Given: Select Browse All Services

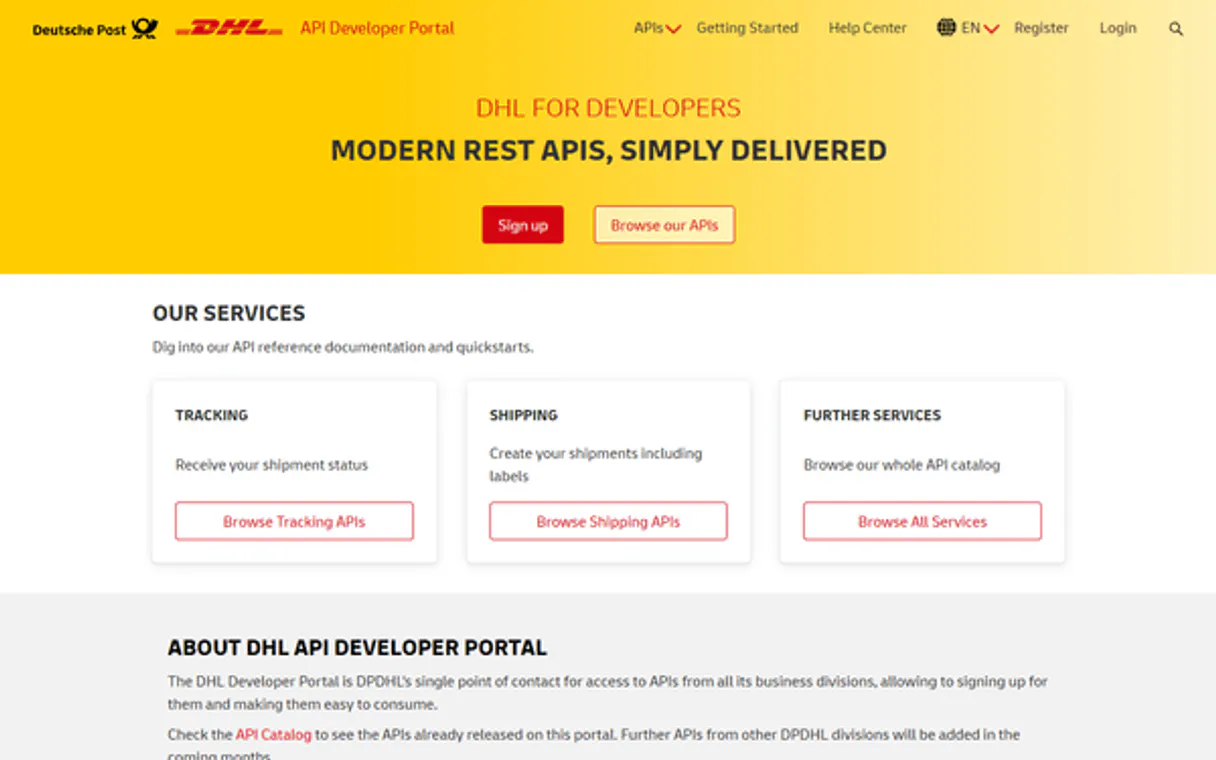Looking at the screenshot, I should click(x=921, y=521).
